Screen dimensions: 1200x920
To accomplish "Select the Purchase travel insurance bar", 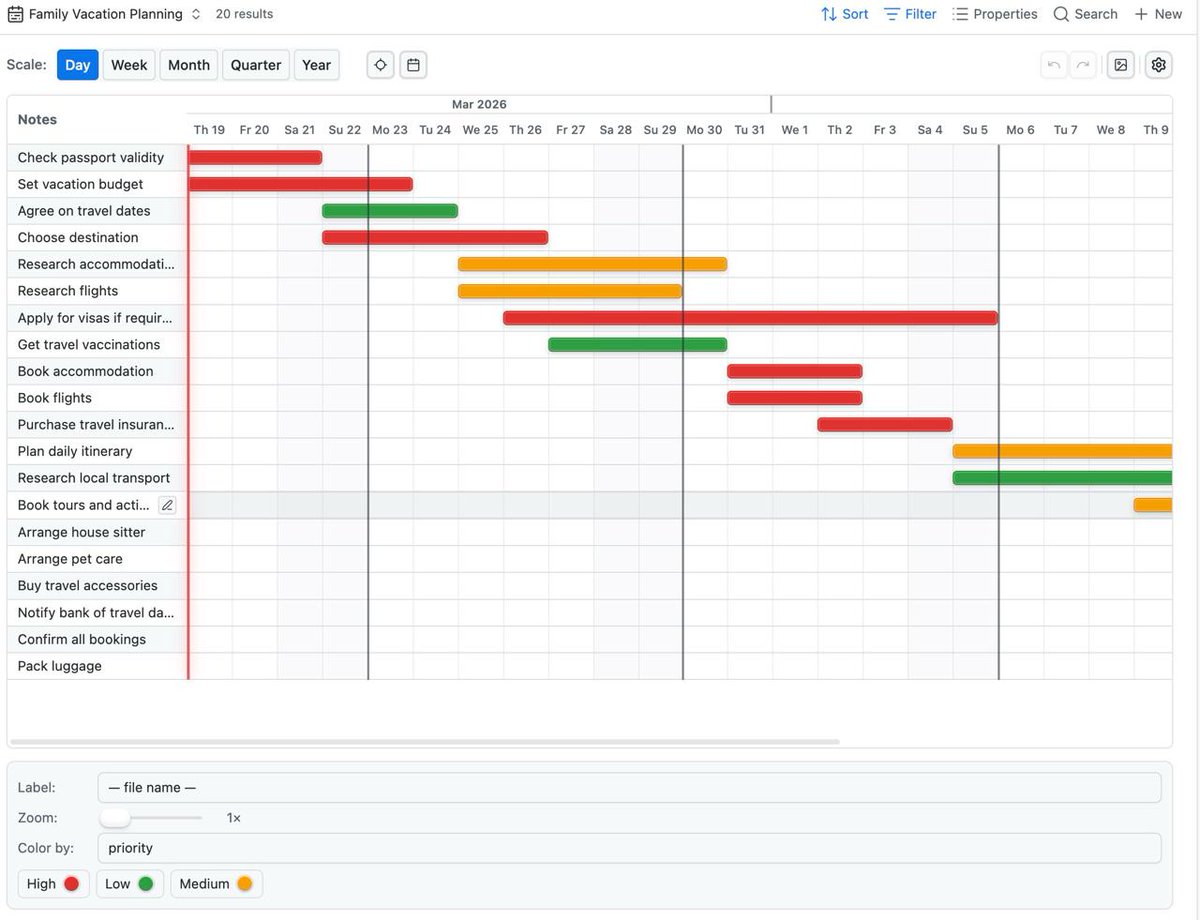I will [x=885, y=425].
